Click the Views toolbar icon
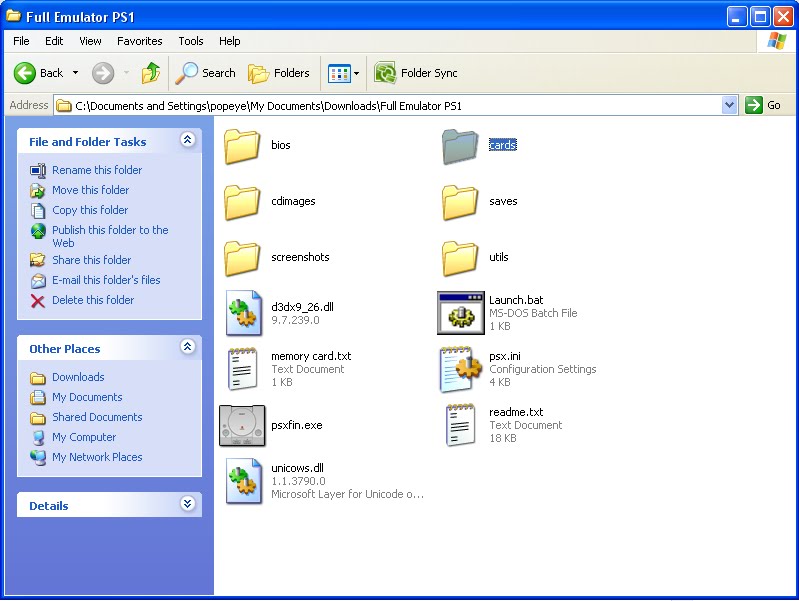Image resolution: width=799 pixels, height=601 pixels. pyautogui.click(x=339, y=73)
